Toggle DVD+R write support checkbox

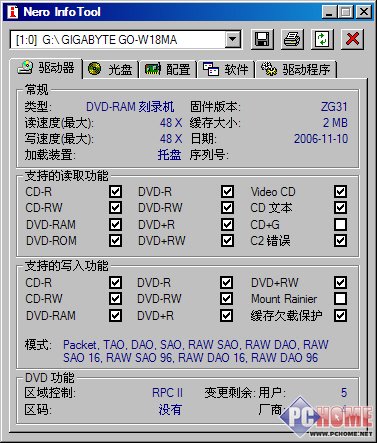[226, 315]
